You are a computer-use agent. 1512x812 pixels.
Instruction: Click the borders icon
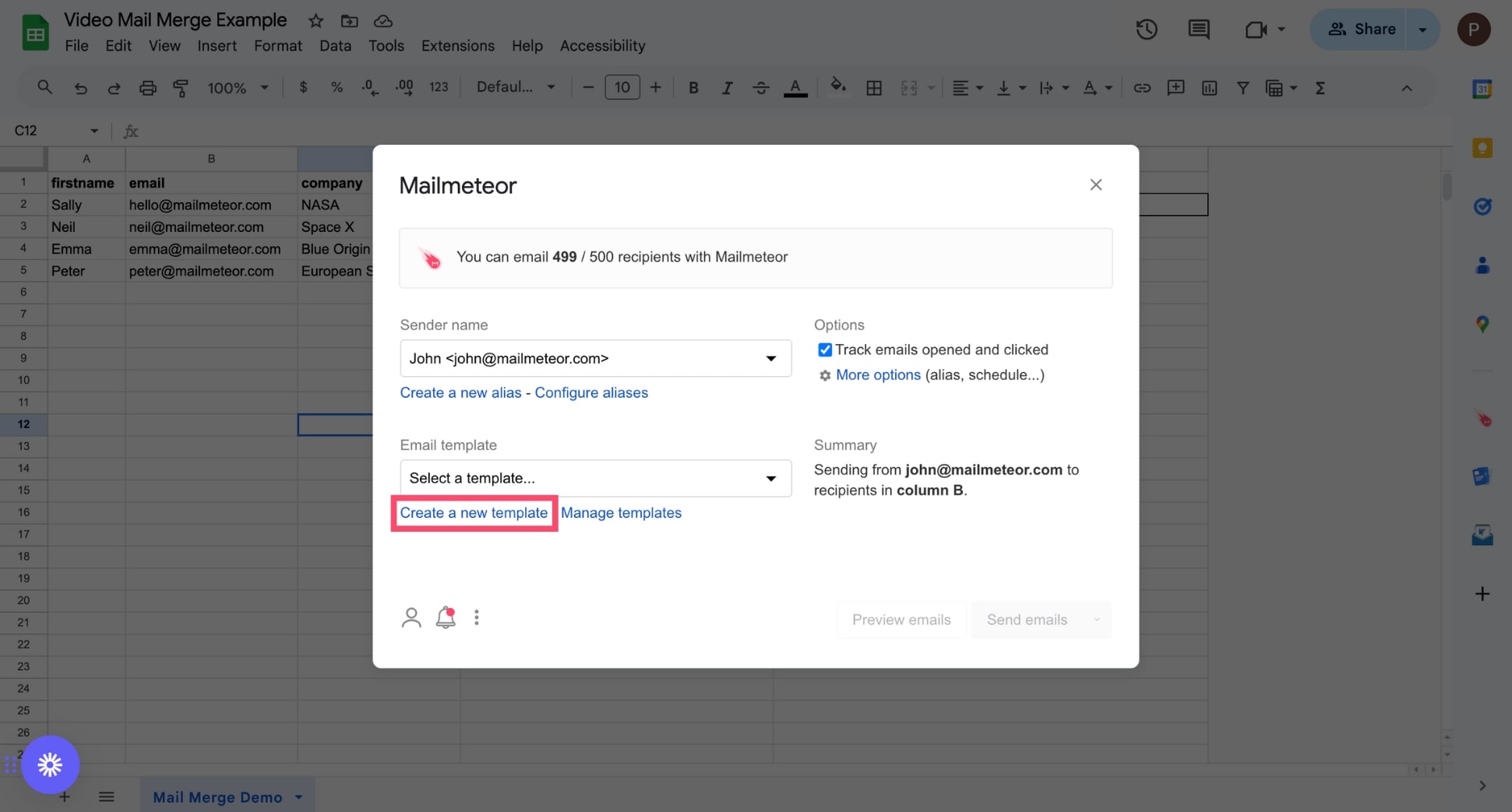874,88
